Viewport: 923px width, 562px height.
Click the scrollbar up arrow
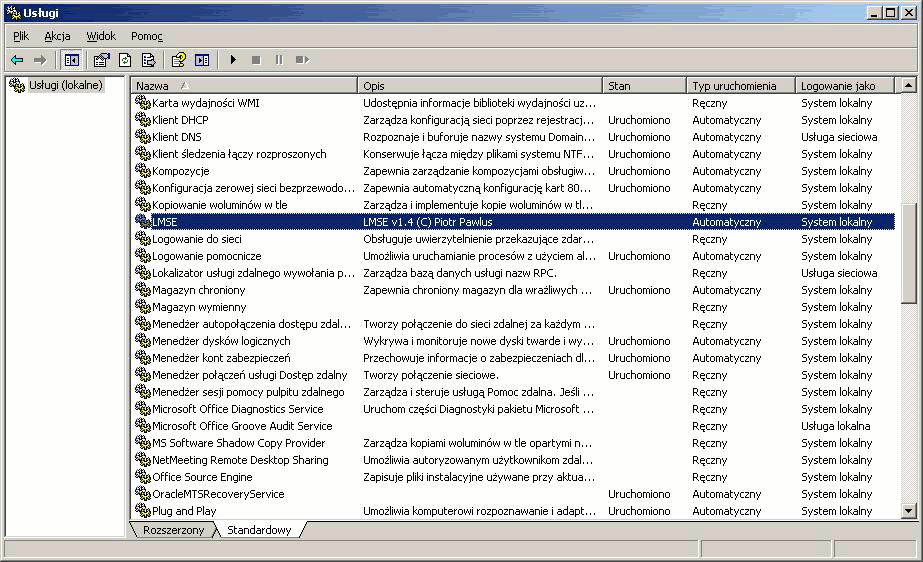908,85
